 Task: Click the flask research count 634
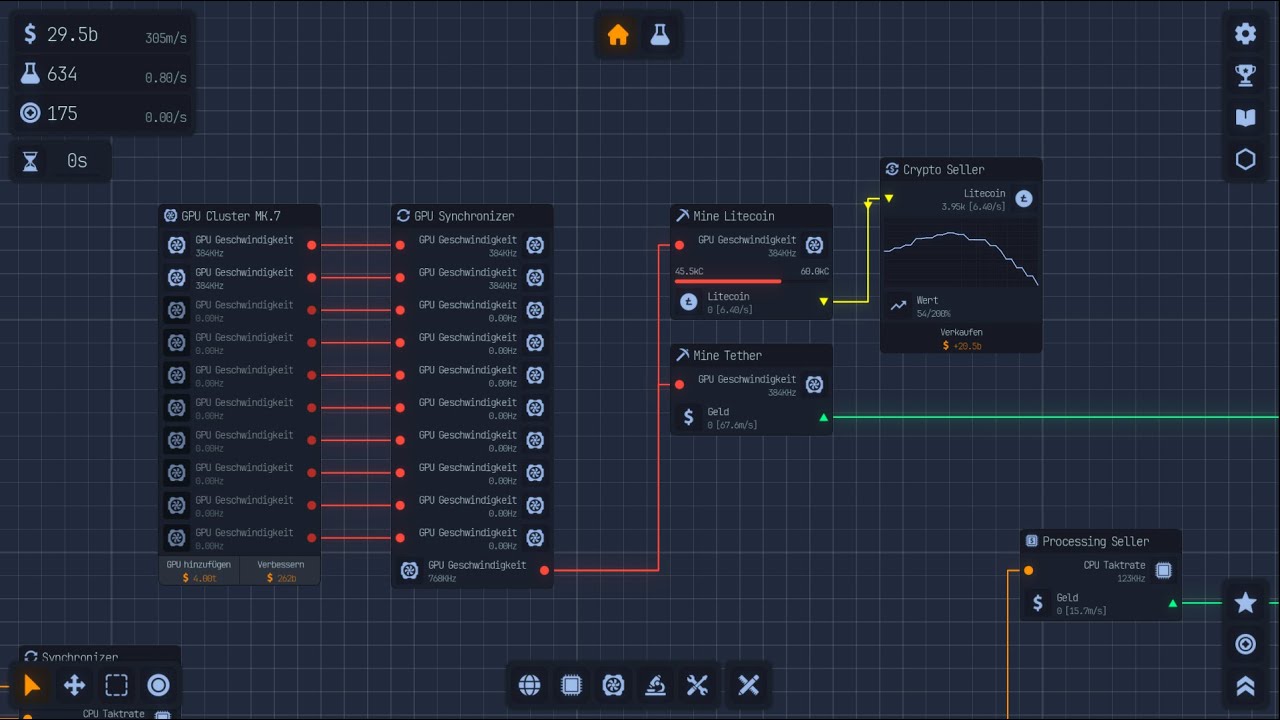[x=62, y=74]
